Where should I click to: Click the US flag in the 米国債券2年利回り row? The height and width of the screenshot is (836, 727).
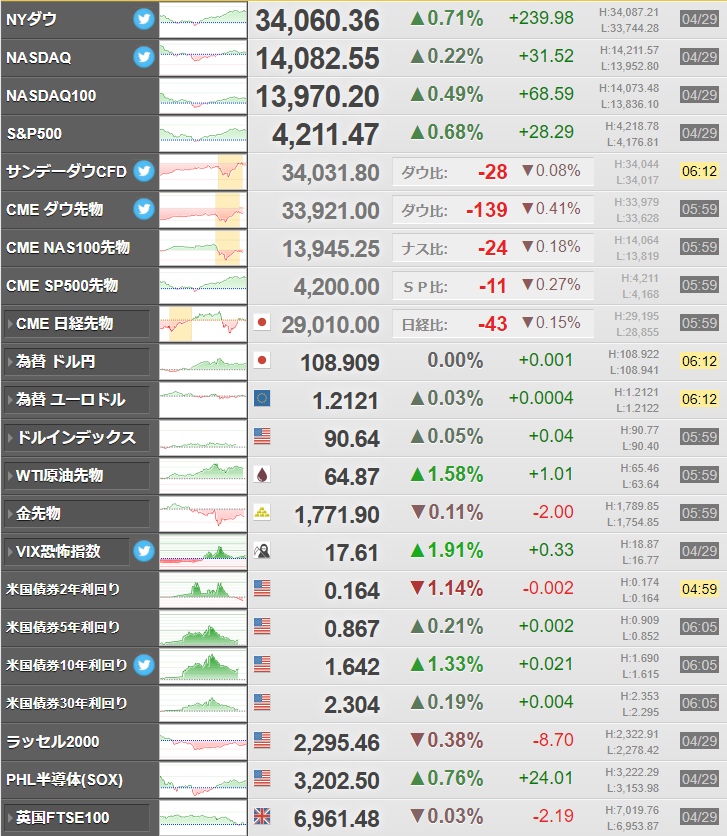pos(262,588)
